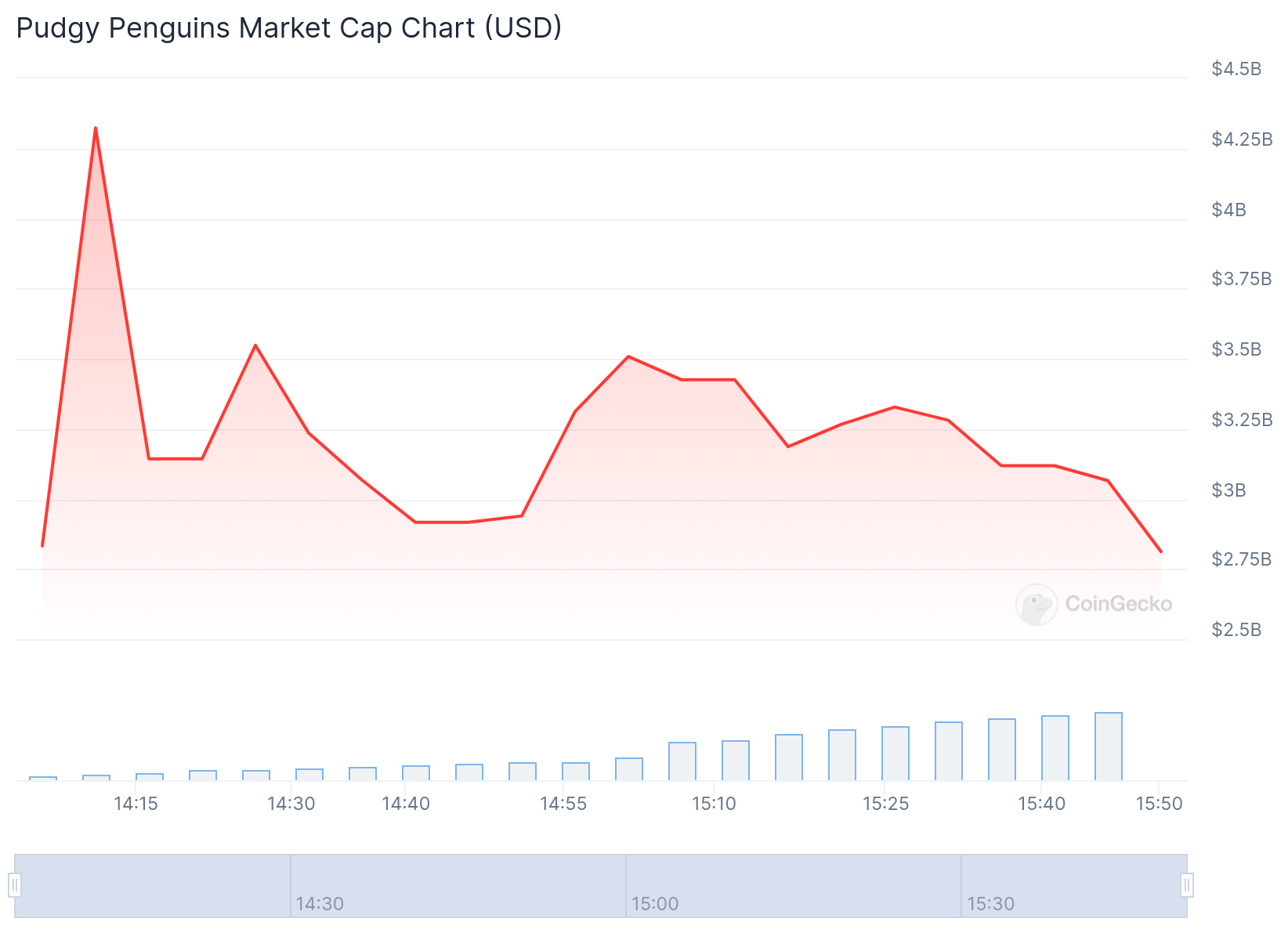Click the Pudgy Penguins Market Cap Chart title

(x=289, y=28)
